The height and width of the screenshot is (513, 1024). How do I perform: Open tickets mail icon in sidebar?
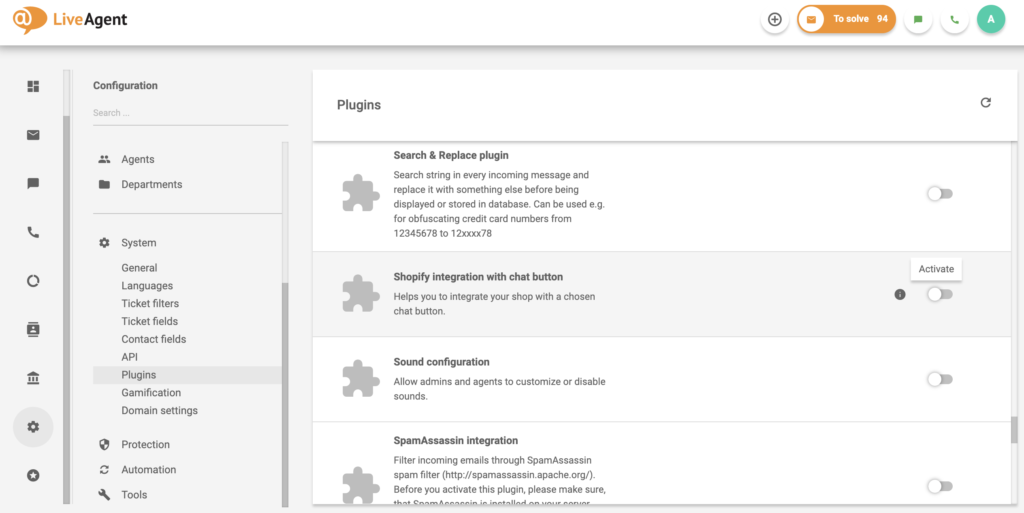(x=33, y=135)
